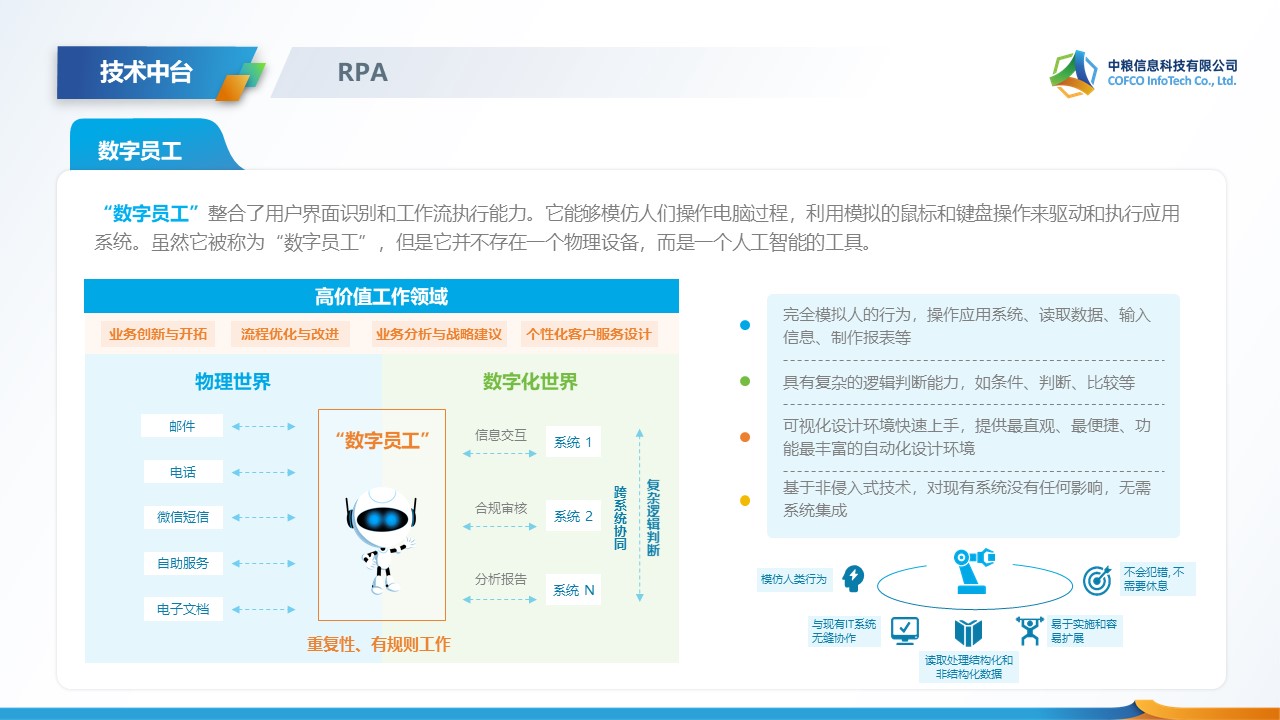The height and width of the screenshot is (720, 1280).
Task: Select the 技术中台 header tab
Action: click(x=146, y=72)
